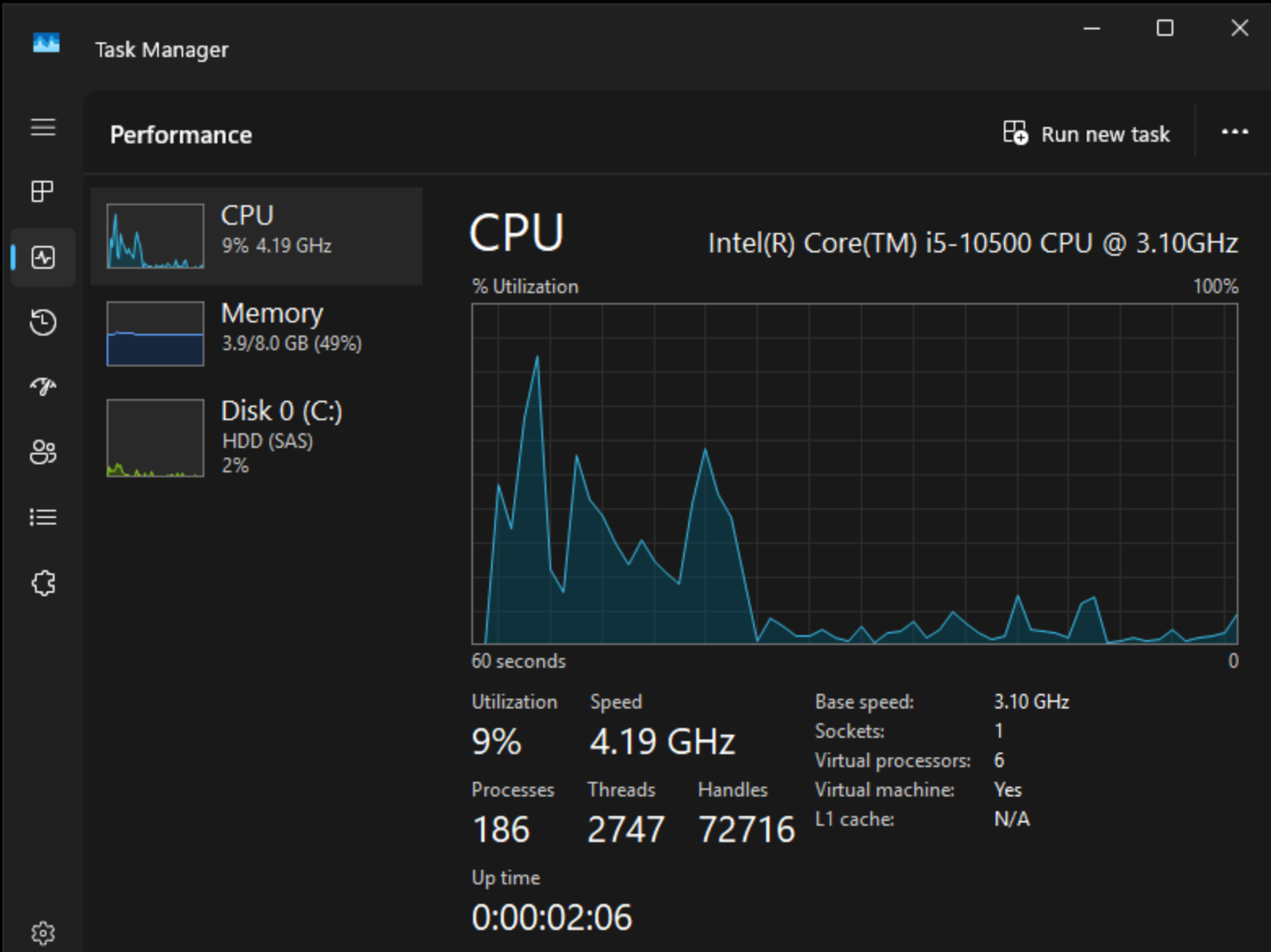Click the 72716 handles count
The width and height of the screenshot is (1271, 952).
coord(747,830)
